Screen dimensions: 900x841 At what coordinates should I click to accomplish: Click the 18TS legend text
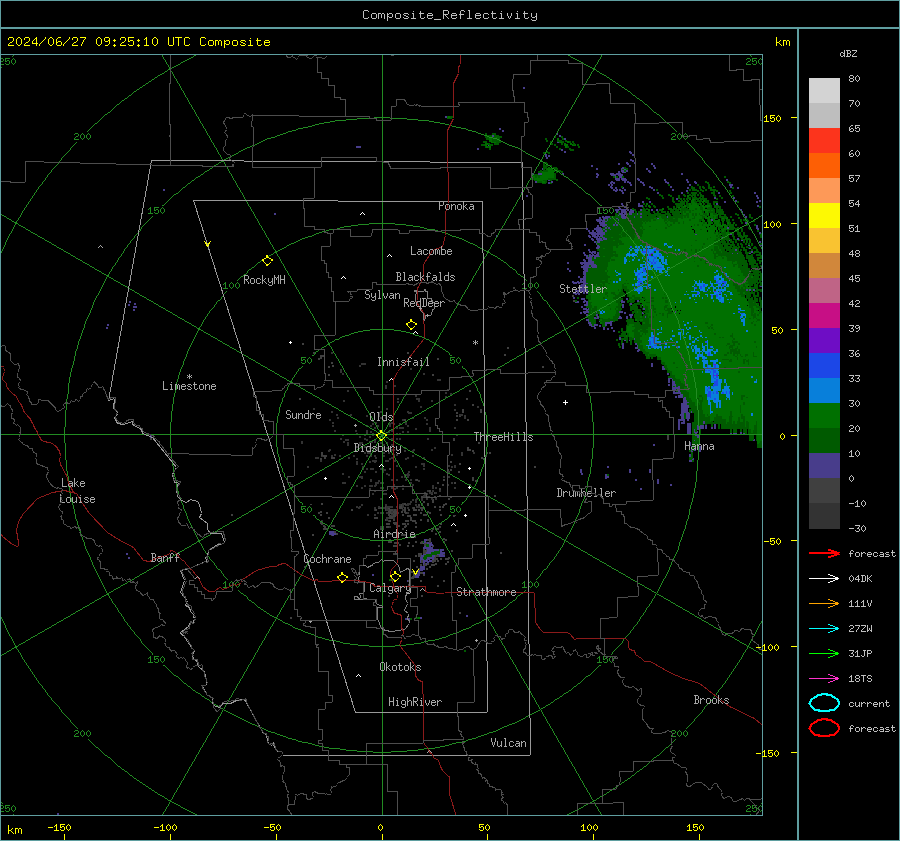[x=860, y=679]
